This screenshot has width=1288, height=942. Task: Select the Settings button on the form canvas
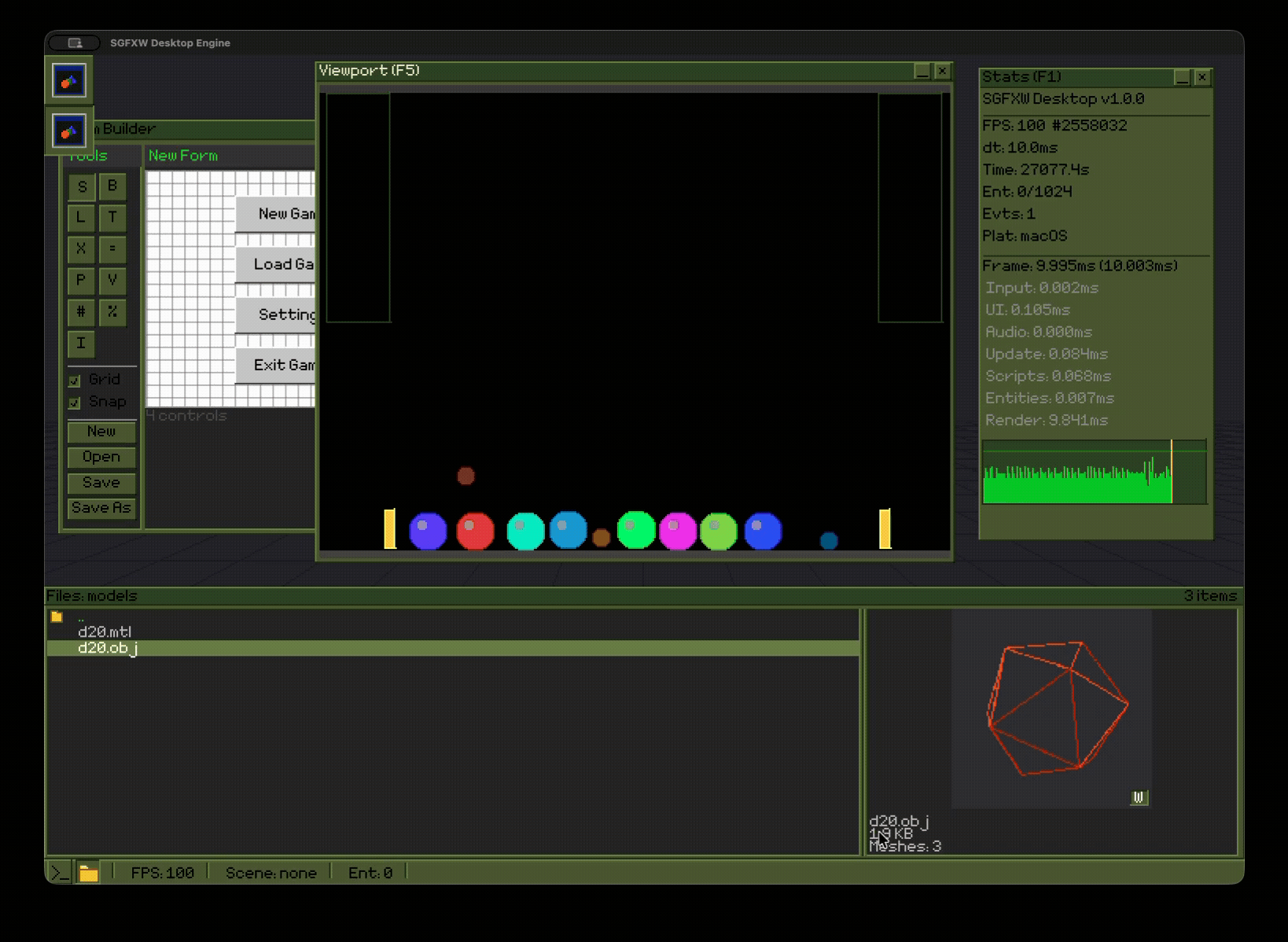point(275,315)
